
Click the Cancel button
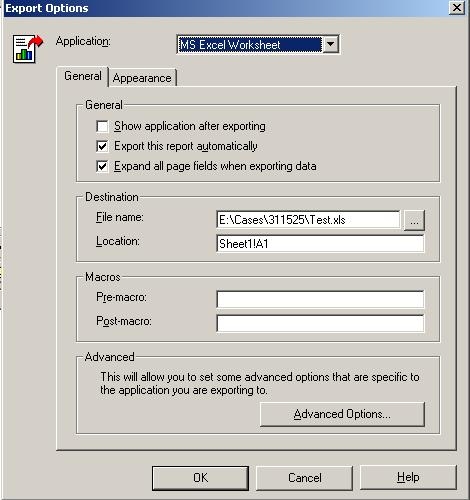[304, 478]
